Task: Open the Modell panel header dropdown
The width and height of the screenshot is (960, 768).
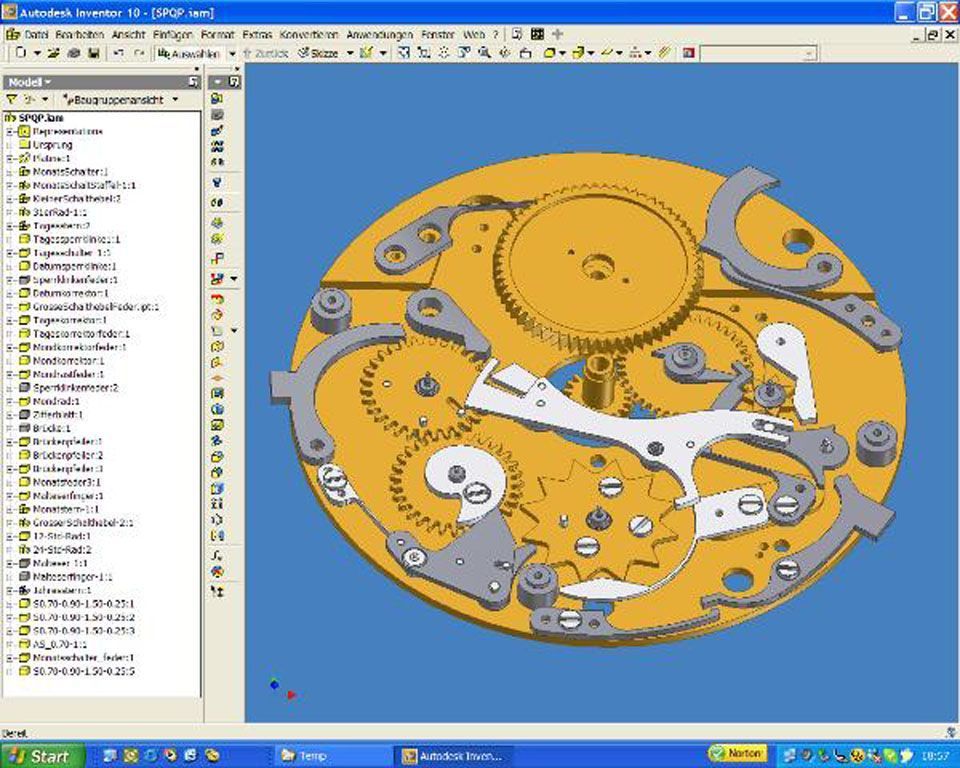Action: pos(30,82)
